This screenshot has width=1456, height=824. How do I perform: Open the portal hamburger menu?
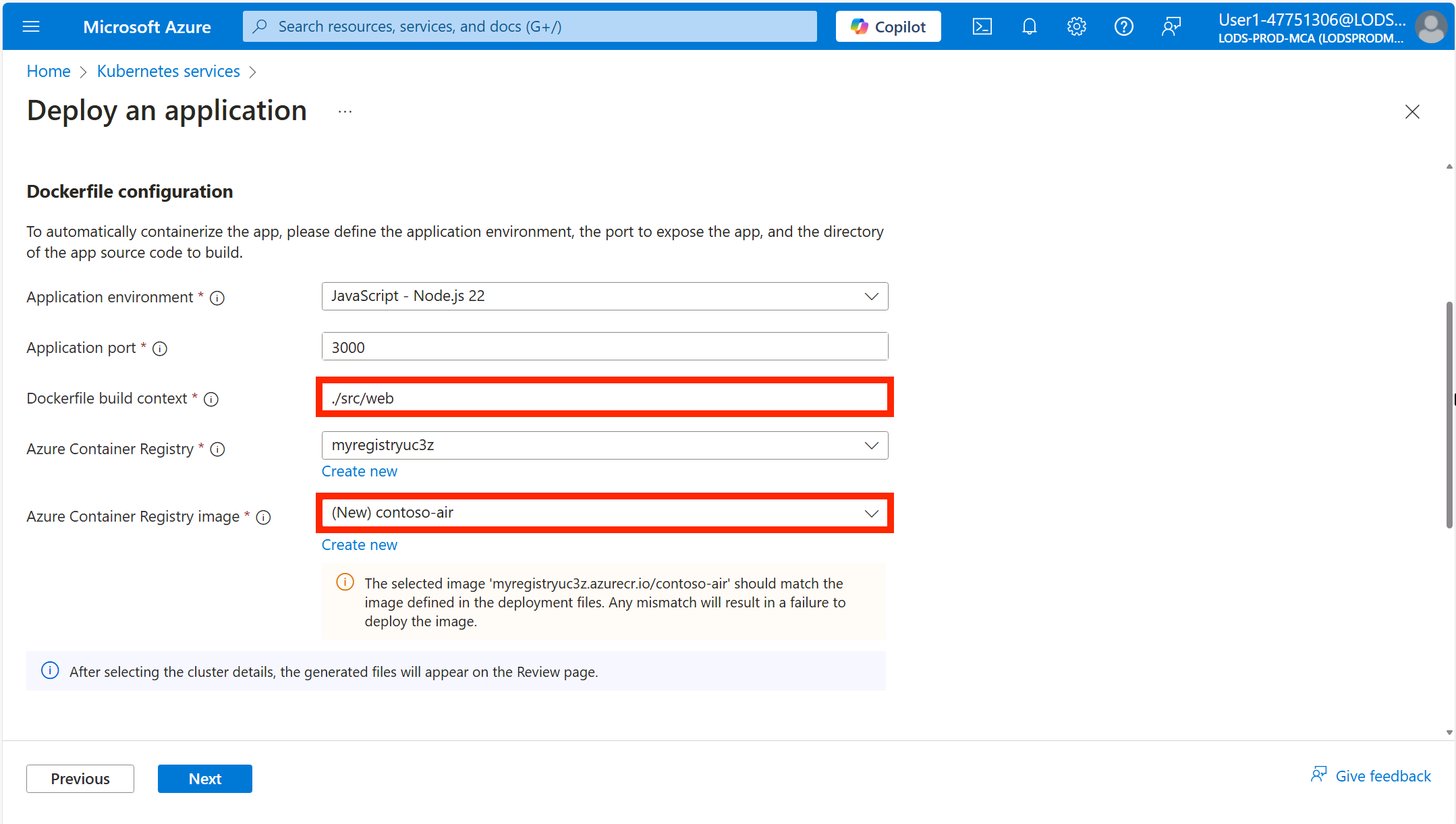click(31, 26)
